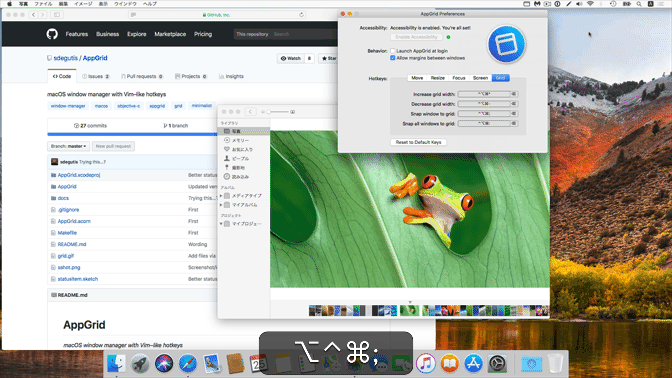Screen dimensions: 672x378
Task: Click the Wi-Fi icon in the menu bar
Action: (x=590, y=4)
